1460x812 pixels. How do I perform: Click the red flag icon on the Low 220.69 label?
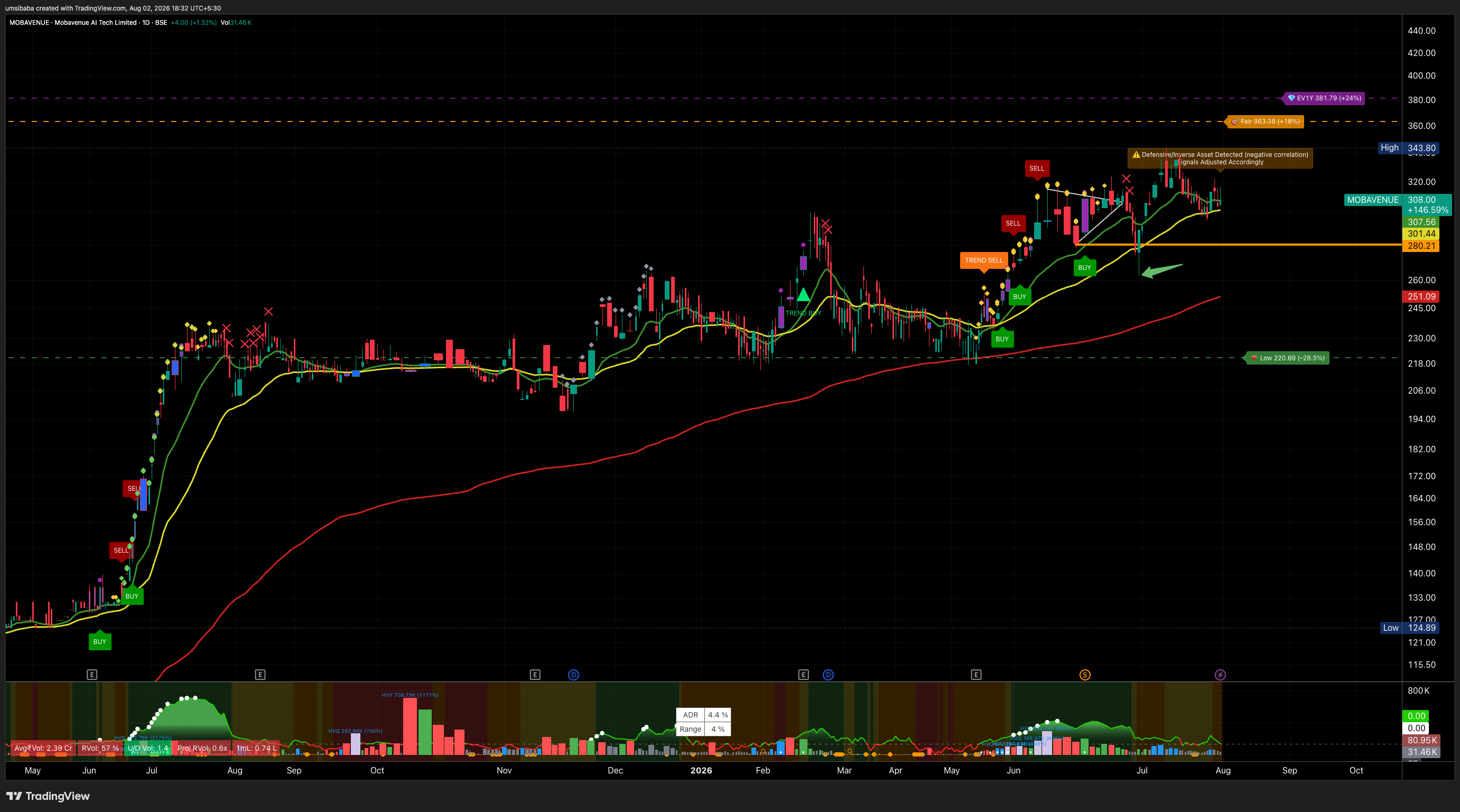[x=1254, y=358]
